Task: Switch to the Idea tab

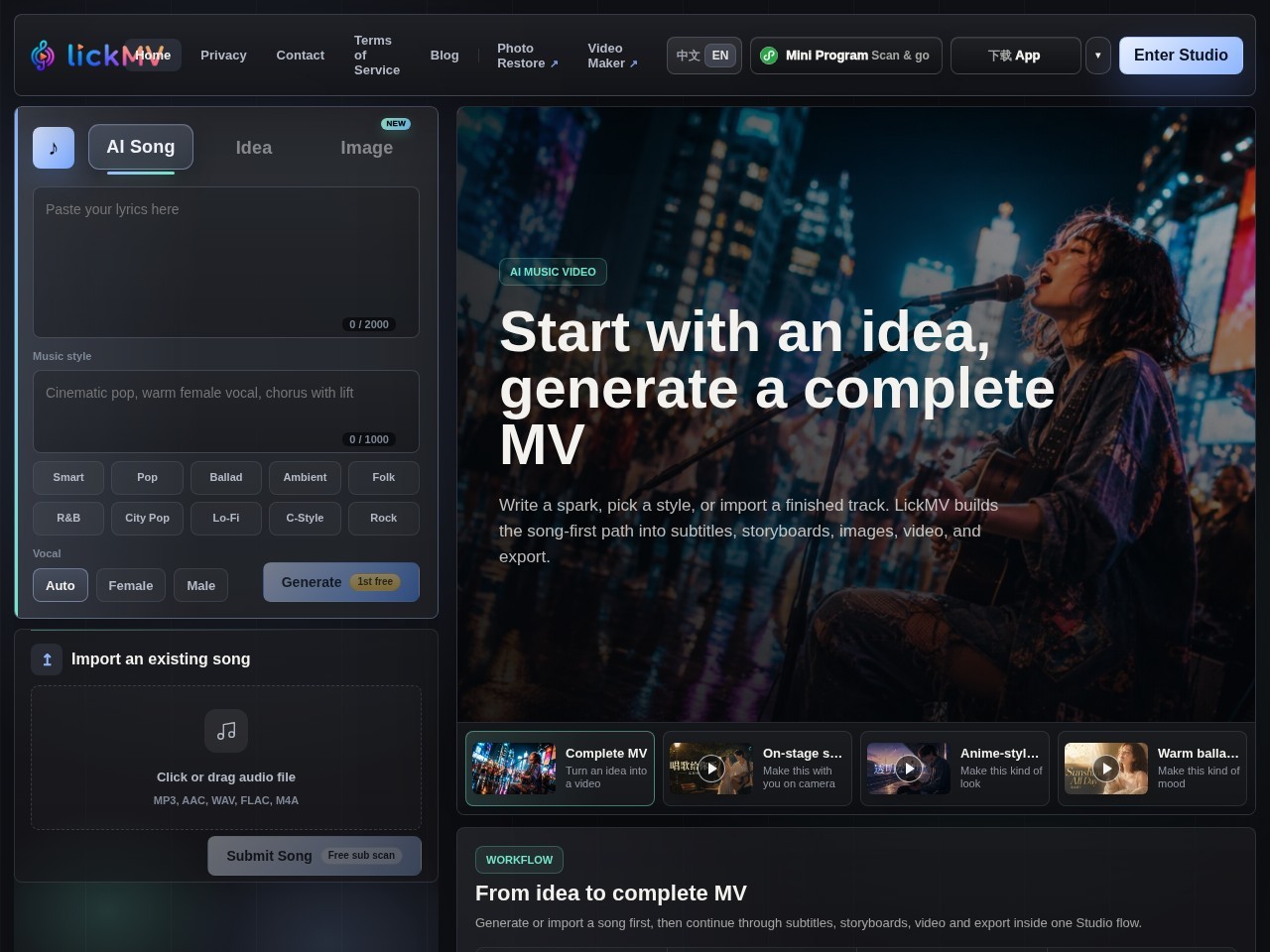Action: (x=254, y=148)
